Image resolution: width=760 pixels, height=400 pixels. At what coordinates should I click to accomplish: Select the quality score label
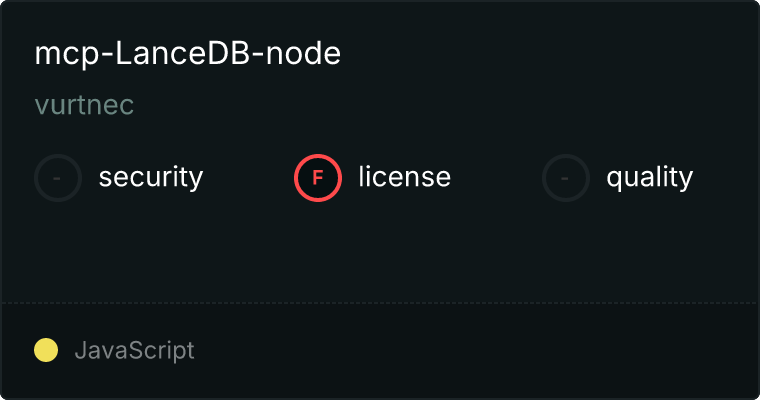click(649, 177)
